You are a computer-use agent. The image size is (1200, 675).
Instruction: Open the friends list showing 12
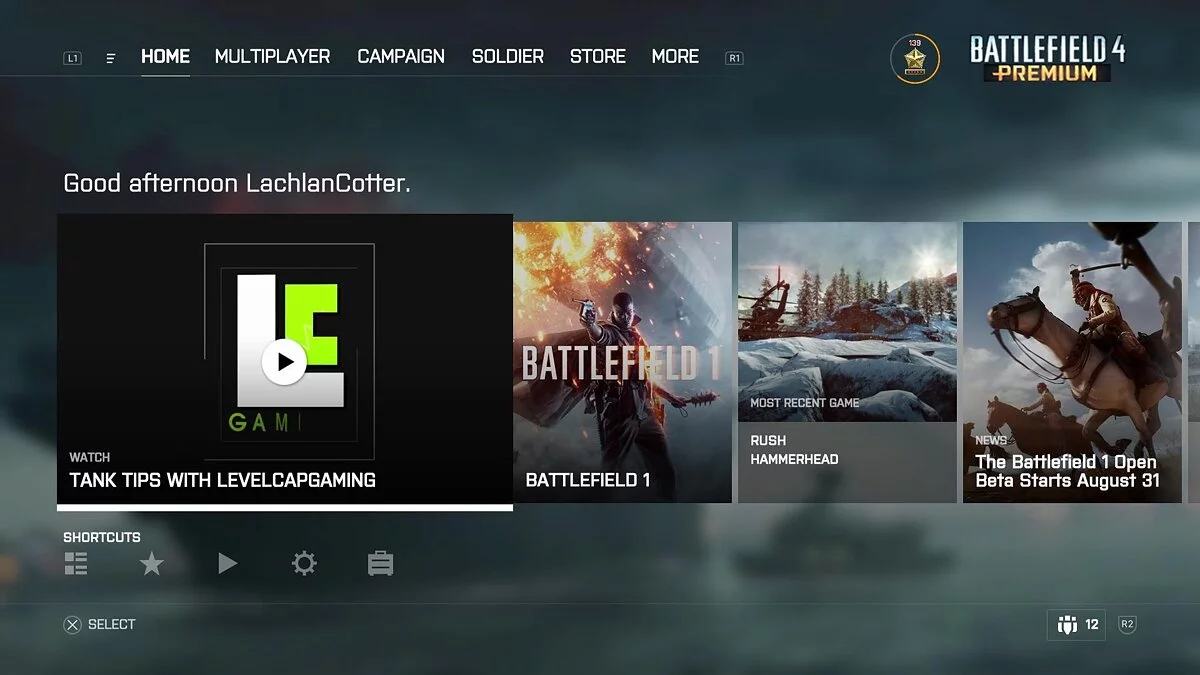click(1077, 625)
